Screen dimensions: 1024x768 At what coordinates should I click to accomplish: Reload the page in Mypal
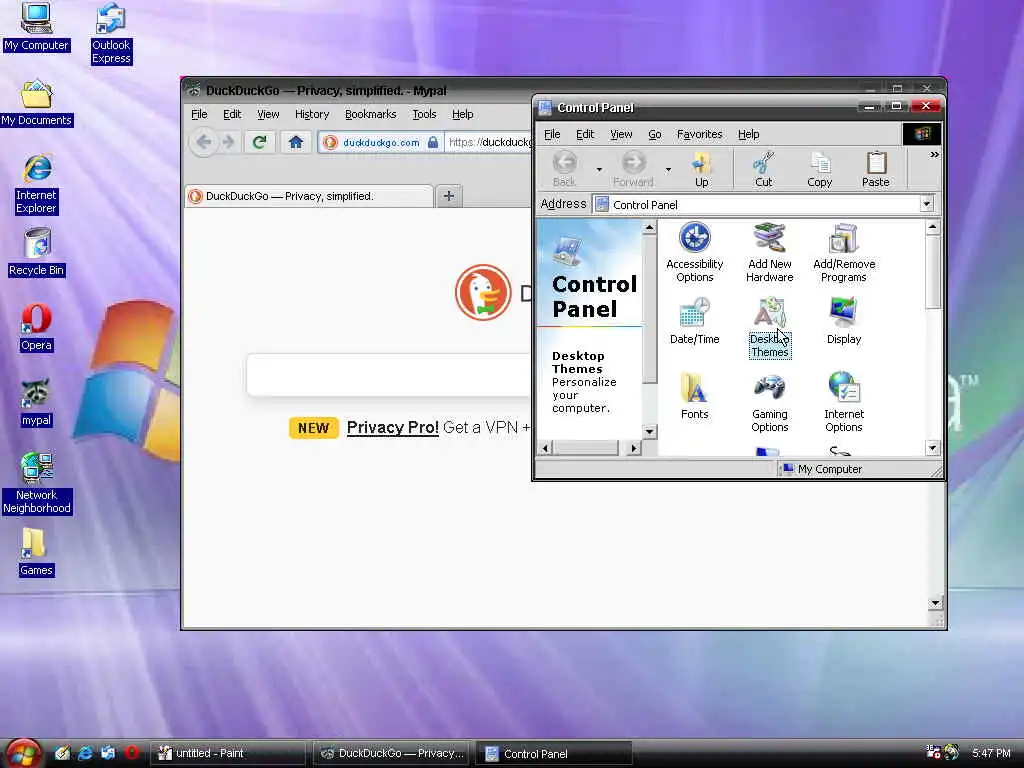259,142
